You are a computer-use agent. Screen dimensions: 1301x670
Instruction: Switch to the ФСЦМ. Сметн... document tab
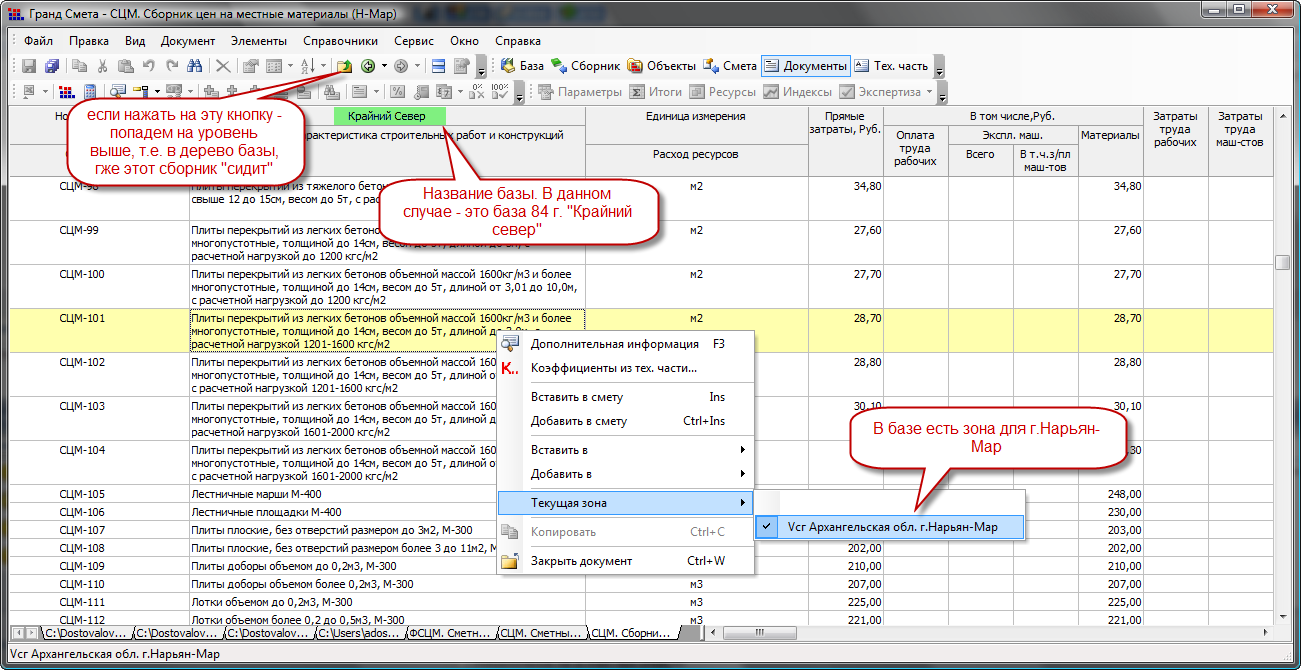pyautogui.click(x=449, y=633)
